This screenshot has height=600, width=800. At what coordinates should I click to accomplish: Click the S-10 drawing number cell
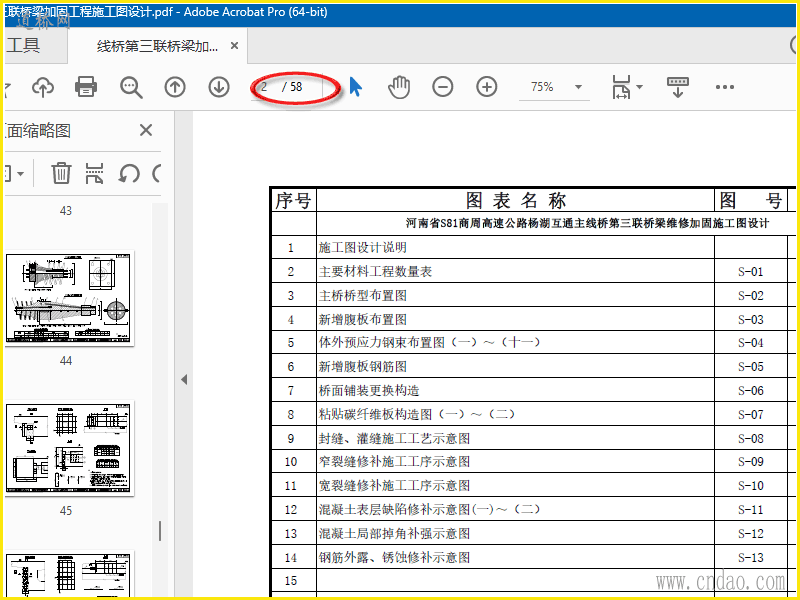click(x=751, y=486)
